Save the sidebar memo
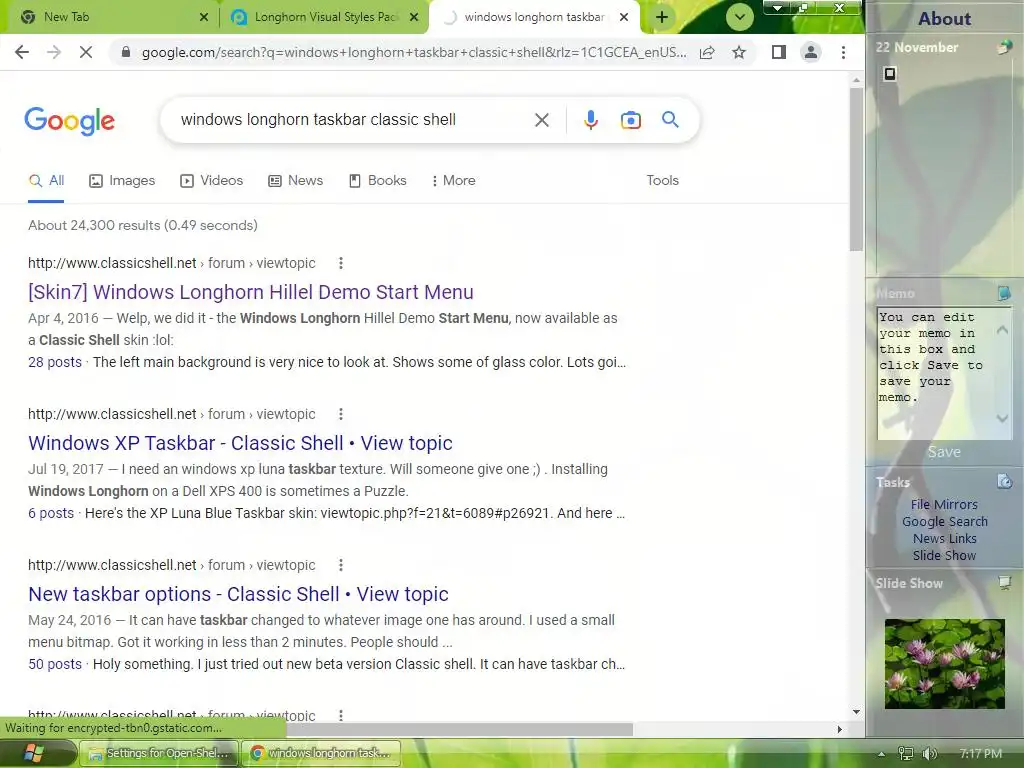This screenshot has height=768, width=1024. coord(944,452)
